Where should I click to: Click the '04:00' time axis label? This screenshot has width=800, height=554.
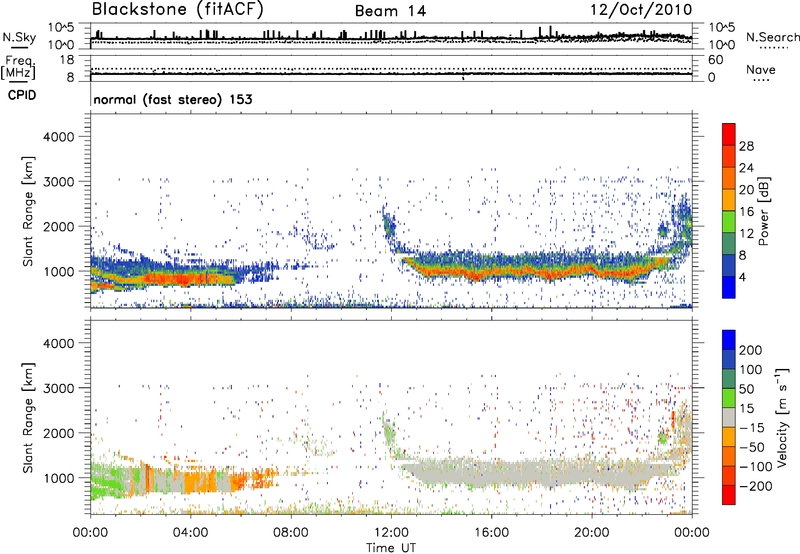coord(191,533)
